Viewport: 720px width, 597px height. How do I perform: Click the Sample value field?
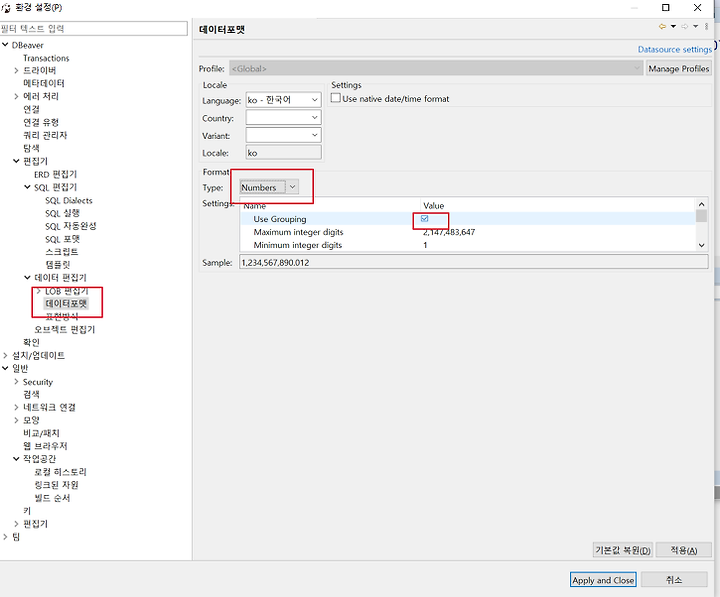[x=473, y=263]
